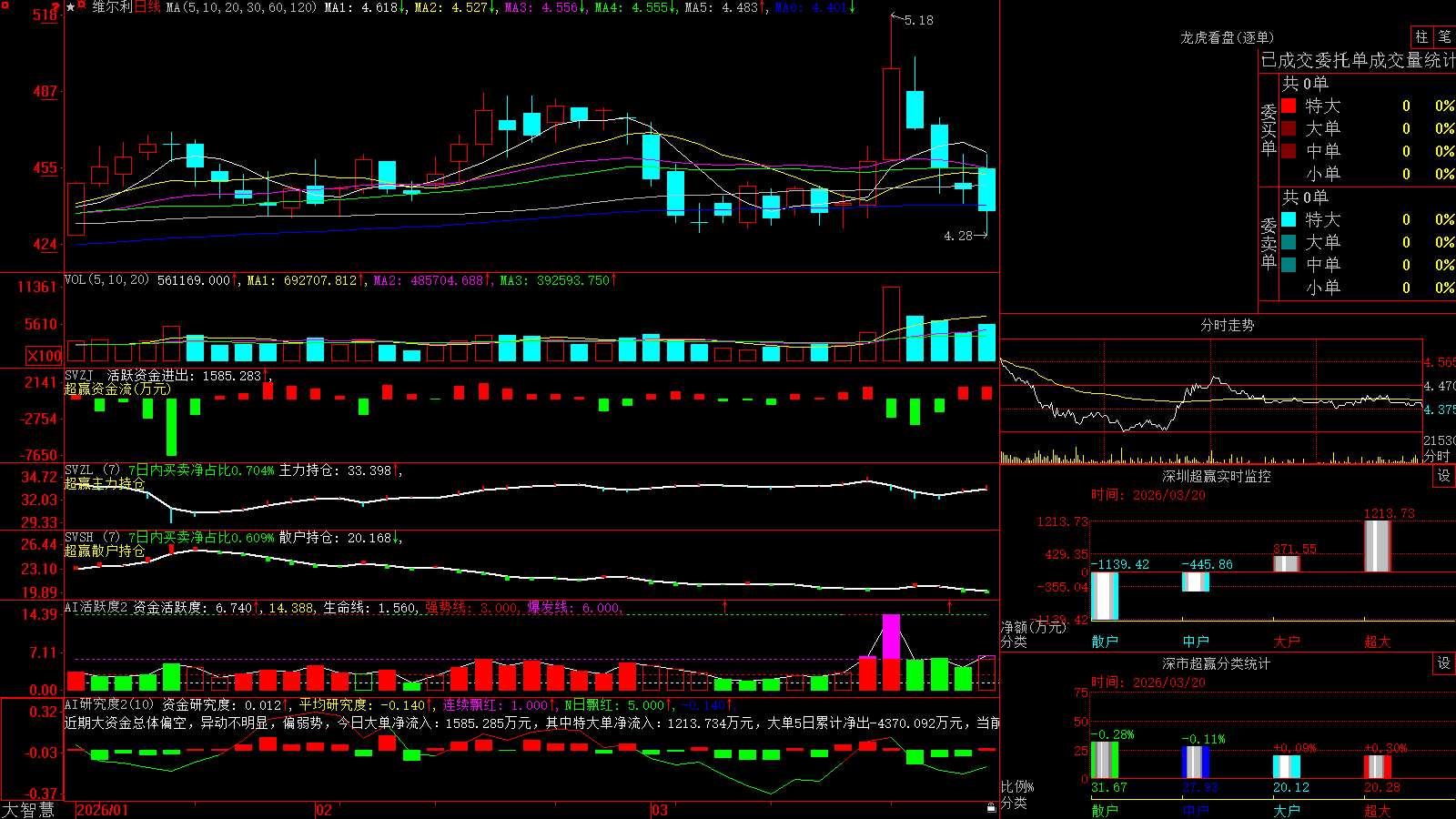Open 设 settings for 深市超赢分类统计
Image resolution: width=1456 pixels, height=819 pixels.
tap(1444, 663)
